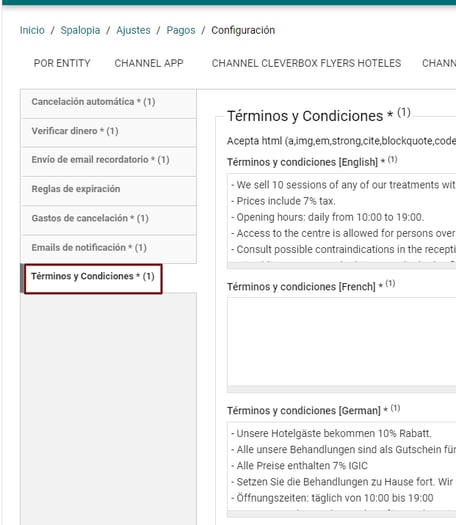Click the German textarea bottom resize bar
Image resolution: width=456 pixels, height=525 pixels.
point(341,514)
